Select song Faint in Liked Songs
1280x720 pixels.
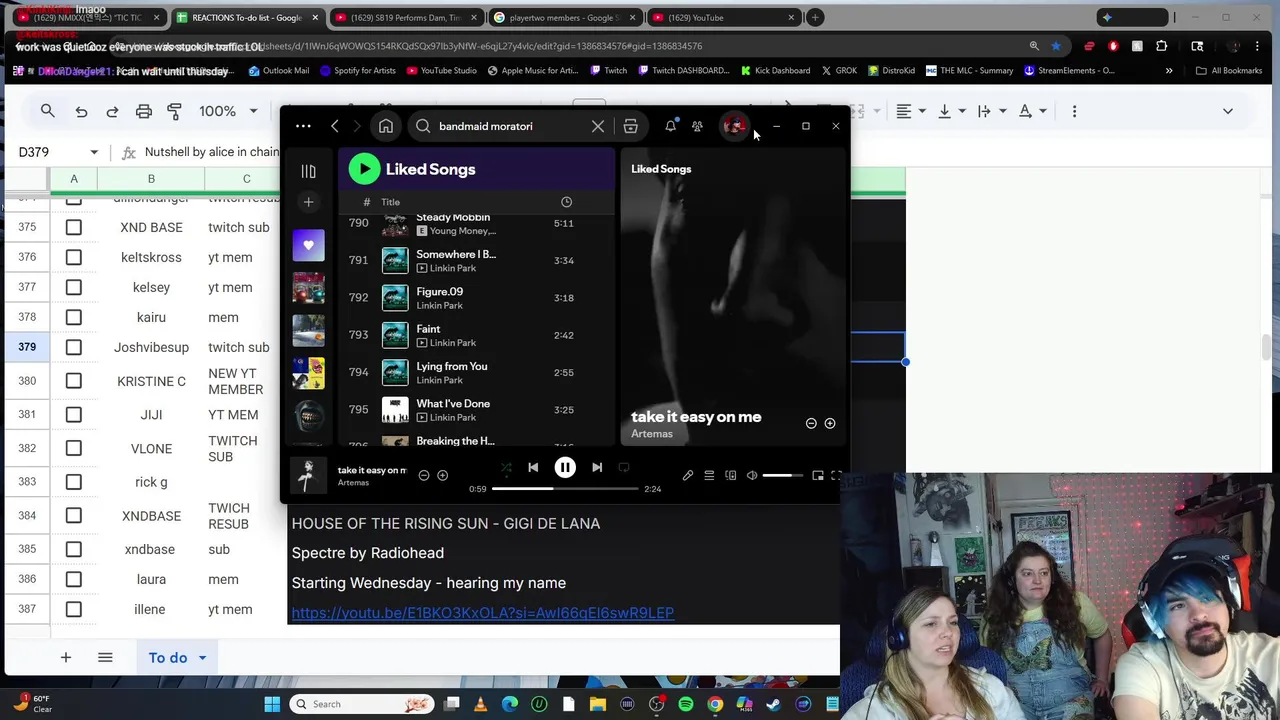pos(476,335)
